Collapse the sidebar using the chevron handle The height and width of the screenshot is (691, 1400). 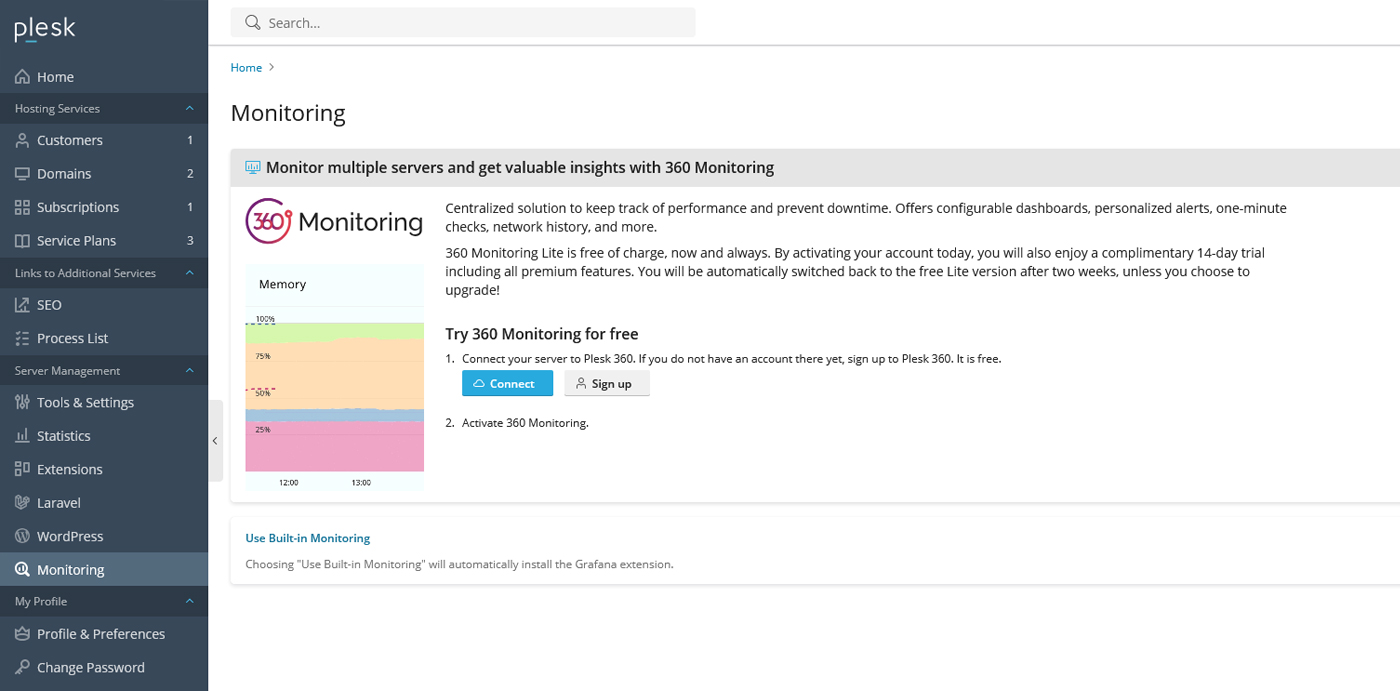[214, 440]
